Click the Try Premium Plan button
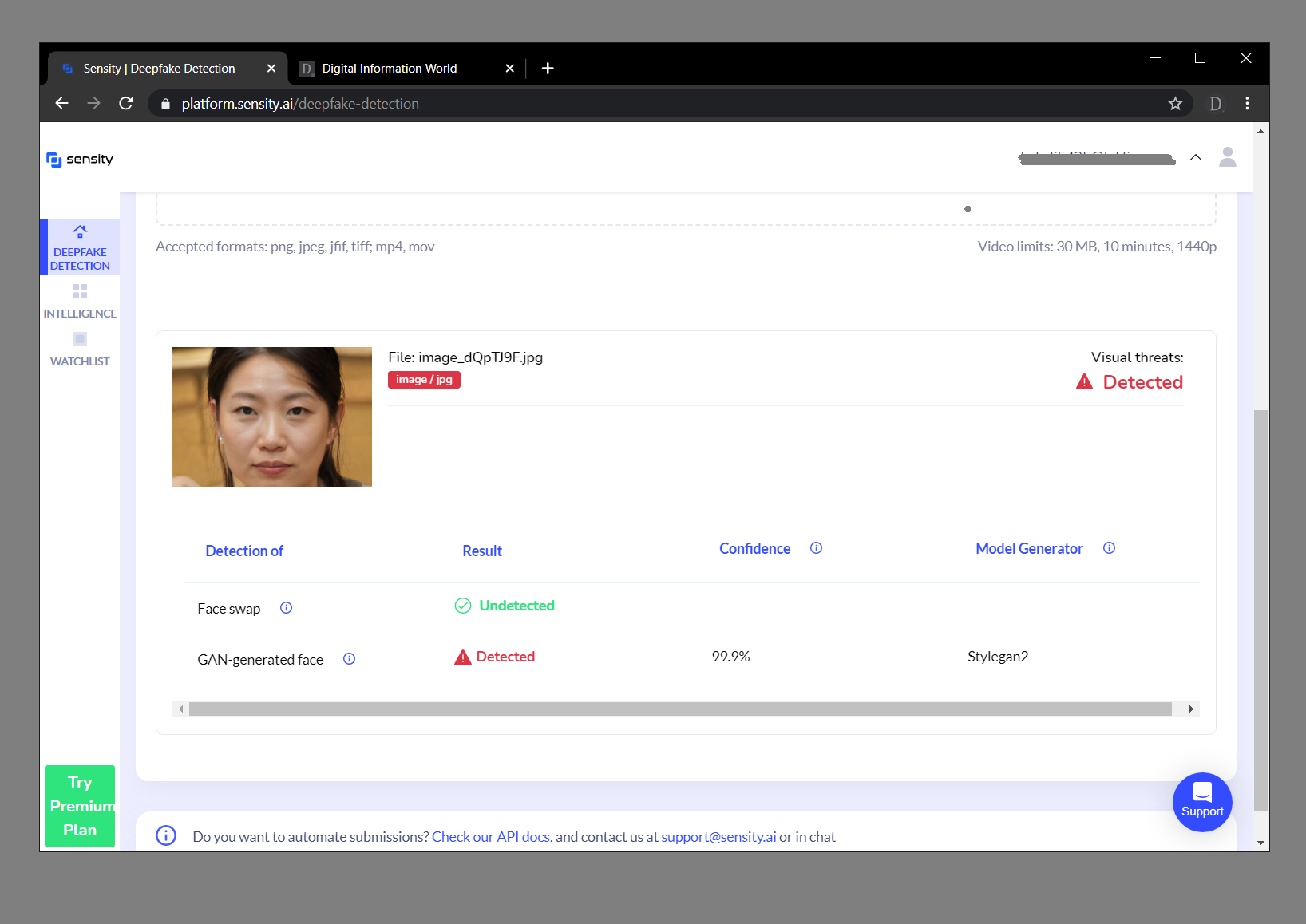 (x=79, y=806)
